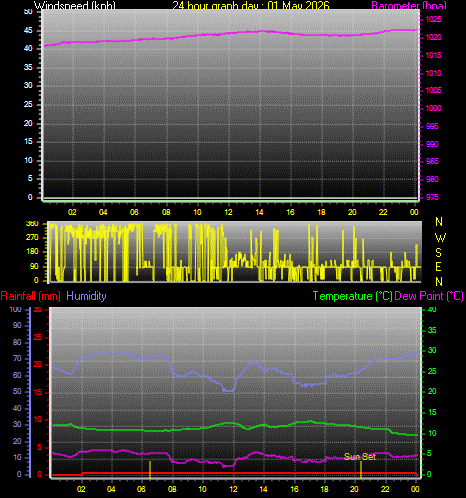Screen dimensions: 466x498
Task: Click the green 40 temperature axis value
Action: tap(432, 310)
